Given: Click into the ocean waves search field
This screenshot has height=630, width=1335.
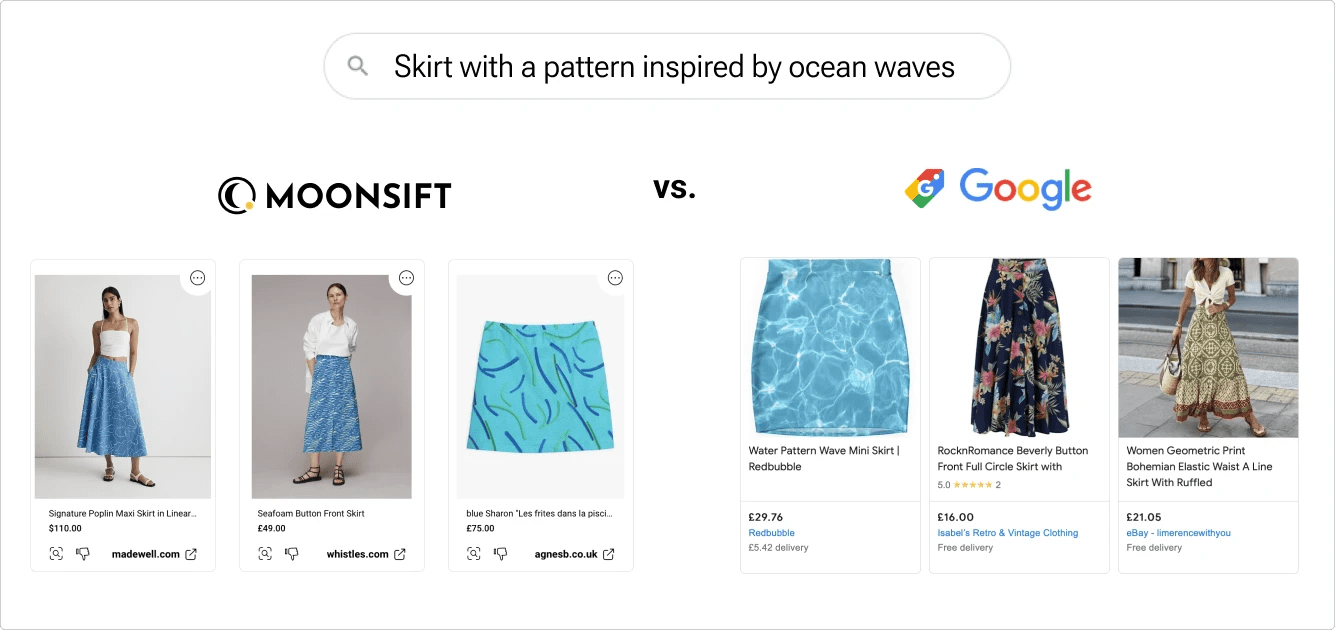Looking at the screenshot, I should (674, 67).
